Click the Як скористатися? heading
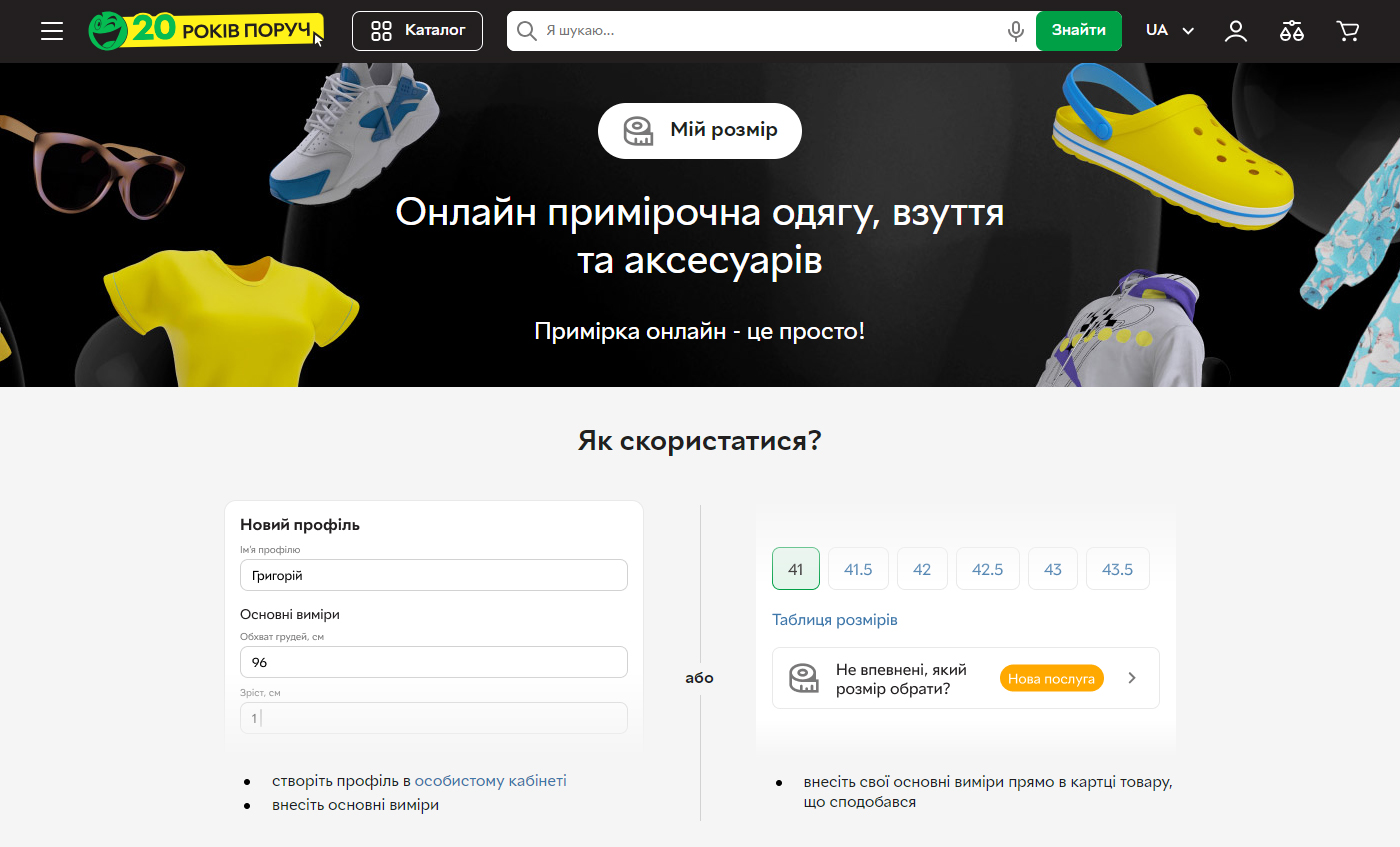This screenshot has height=847, width=1400. click(x=700, y=441)
